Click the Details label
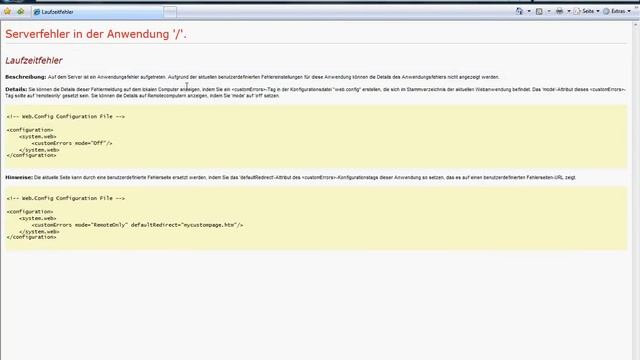 tap(16, 89)
